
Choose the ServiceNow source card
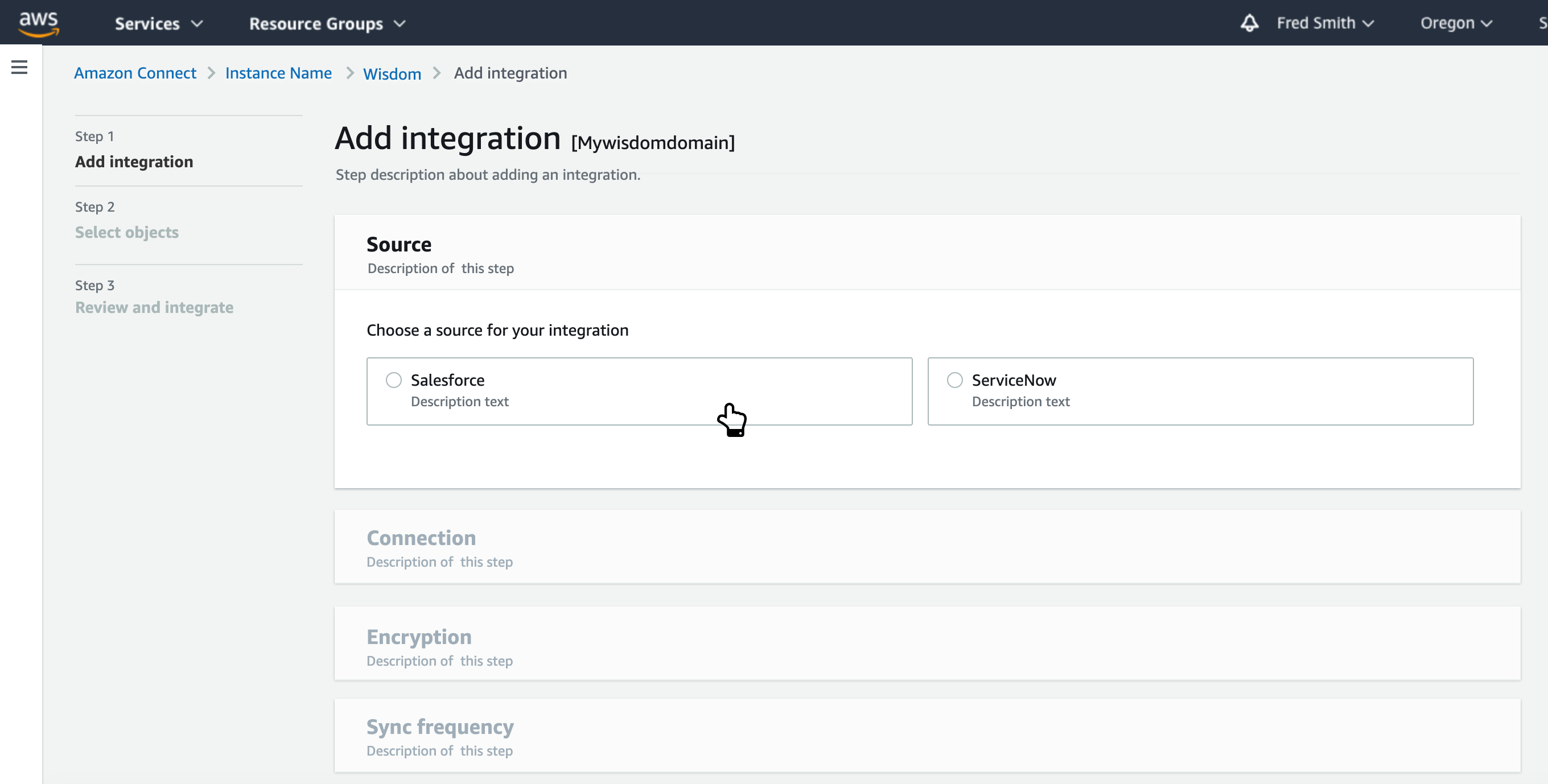[x=1200, y=391]
